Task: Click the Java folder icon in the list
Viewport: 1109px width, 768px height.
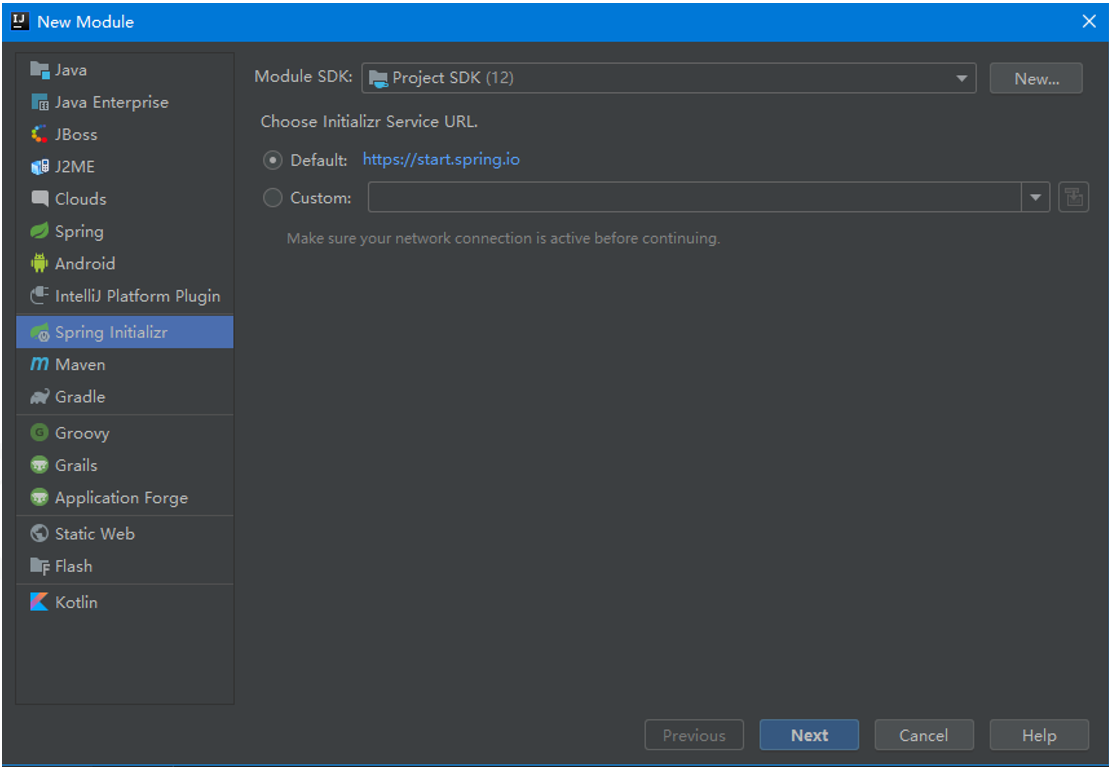Action: (40, 69)
